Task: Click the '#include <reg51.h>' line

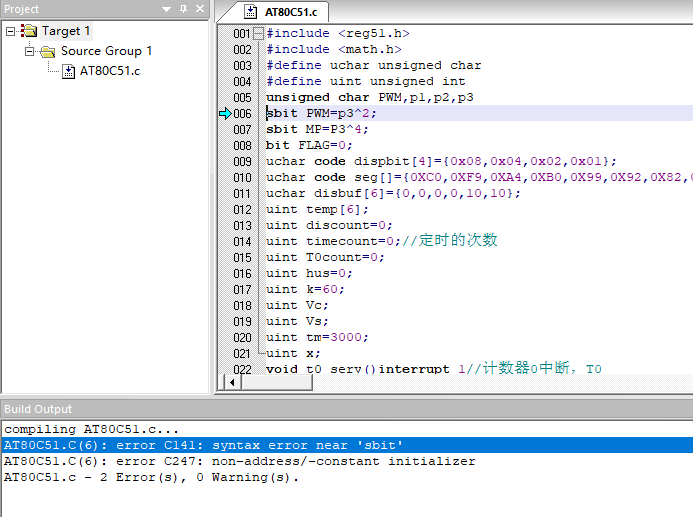Action: 338,34
